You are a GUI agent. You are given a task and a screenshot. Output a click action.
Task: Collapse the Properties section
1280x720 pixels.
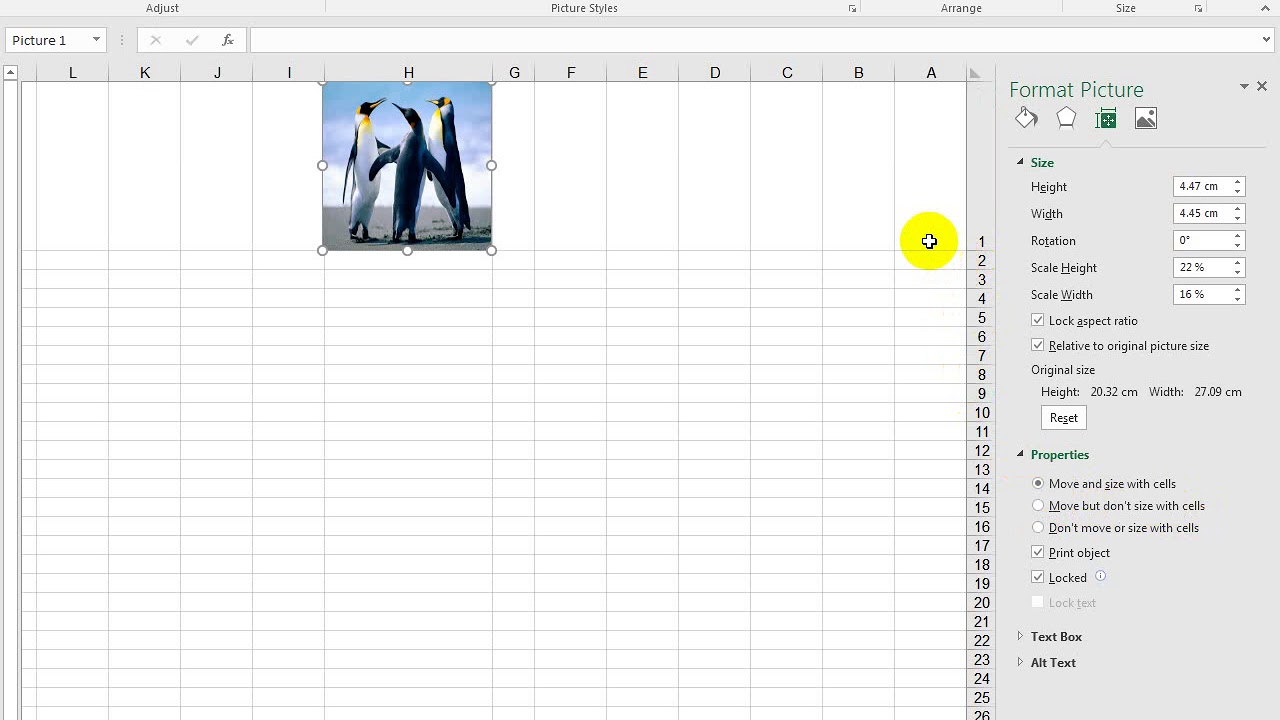coord(1020,454)
